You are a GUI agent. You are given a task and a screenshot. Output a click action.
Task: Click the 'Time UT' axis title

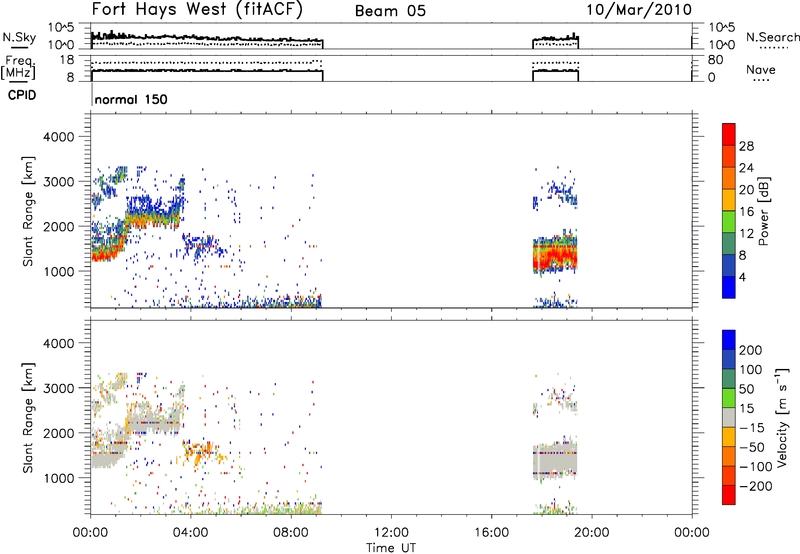(x=391, y=548)
